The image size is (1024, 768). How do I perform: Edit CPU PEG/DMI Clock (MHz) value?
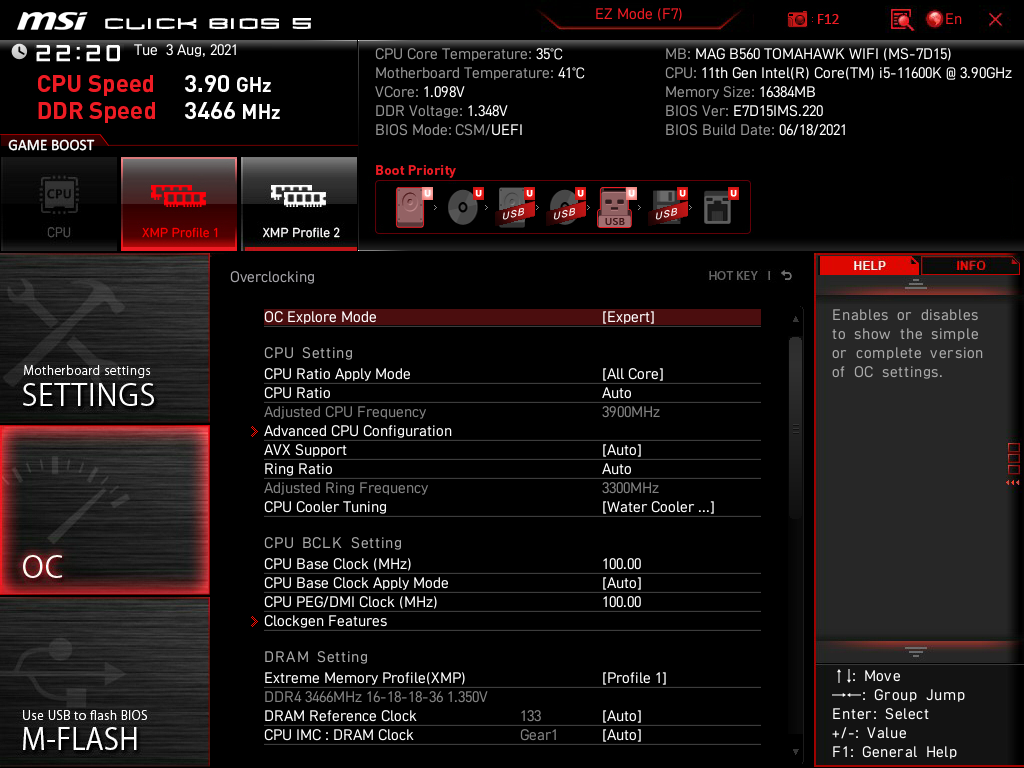(512, 601)
